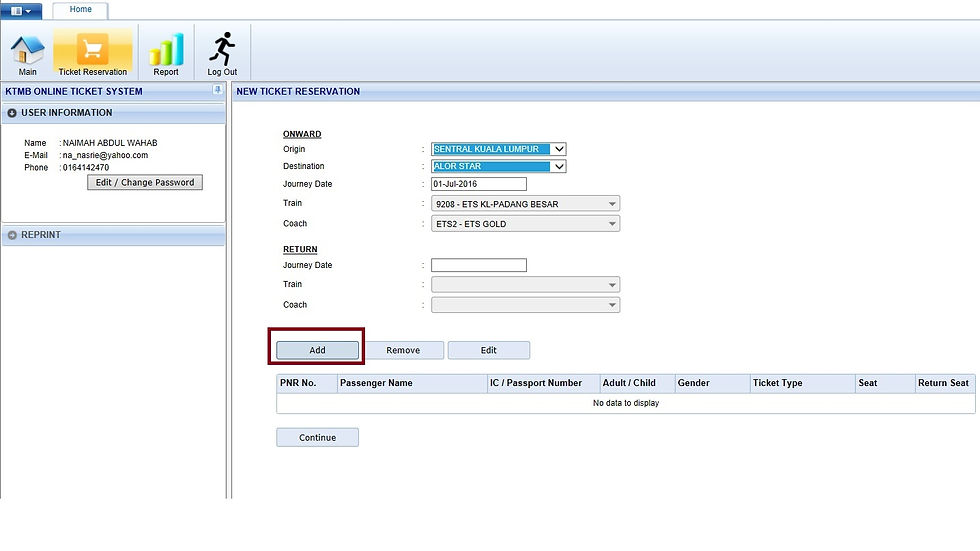
Task: Pin the KTMB Online Ticket System panel
Action: click(x=217, y=91)
